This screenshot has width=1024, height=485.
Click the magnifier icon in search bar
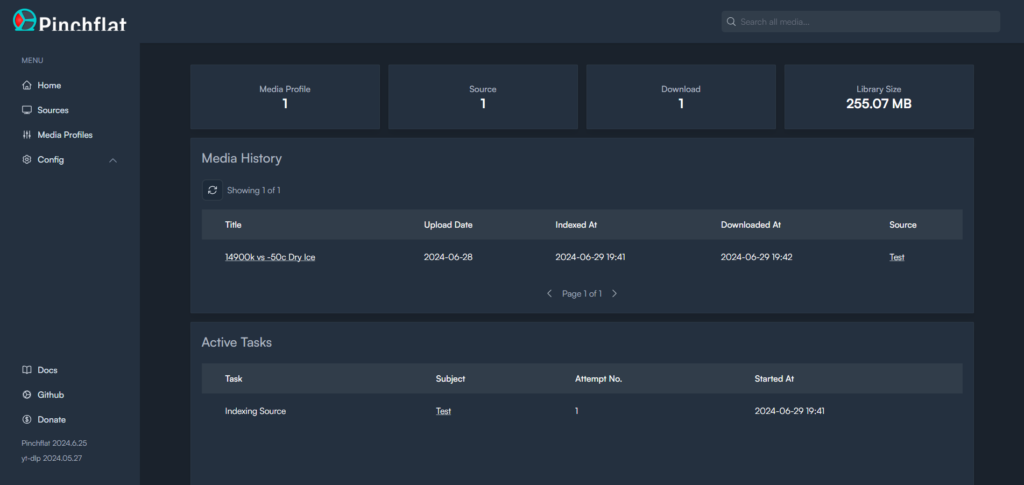731,22
